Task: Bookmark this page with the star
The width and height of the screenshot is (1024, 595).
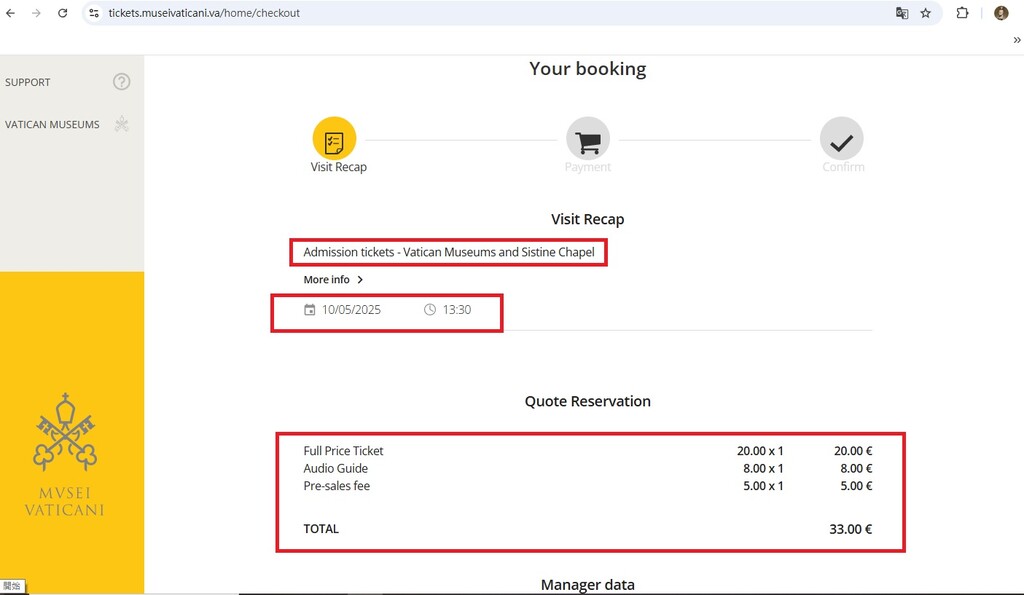Action: pyautogui.click(x=925, y=13)
